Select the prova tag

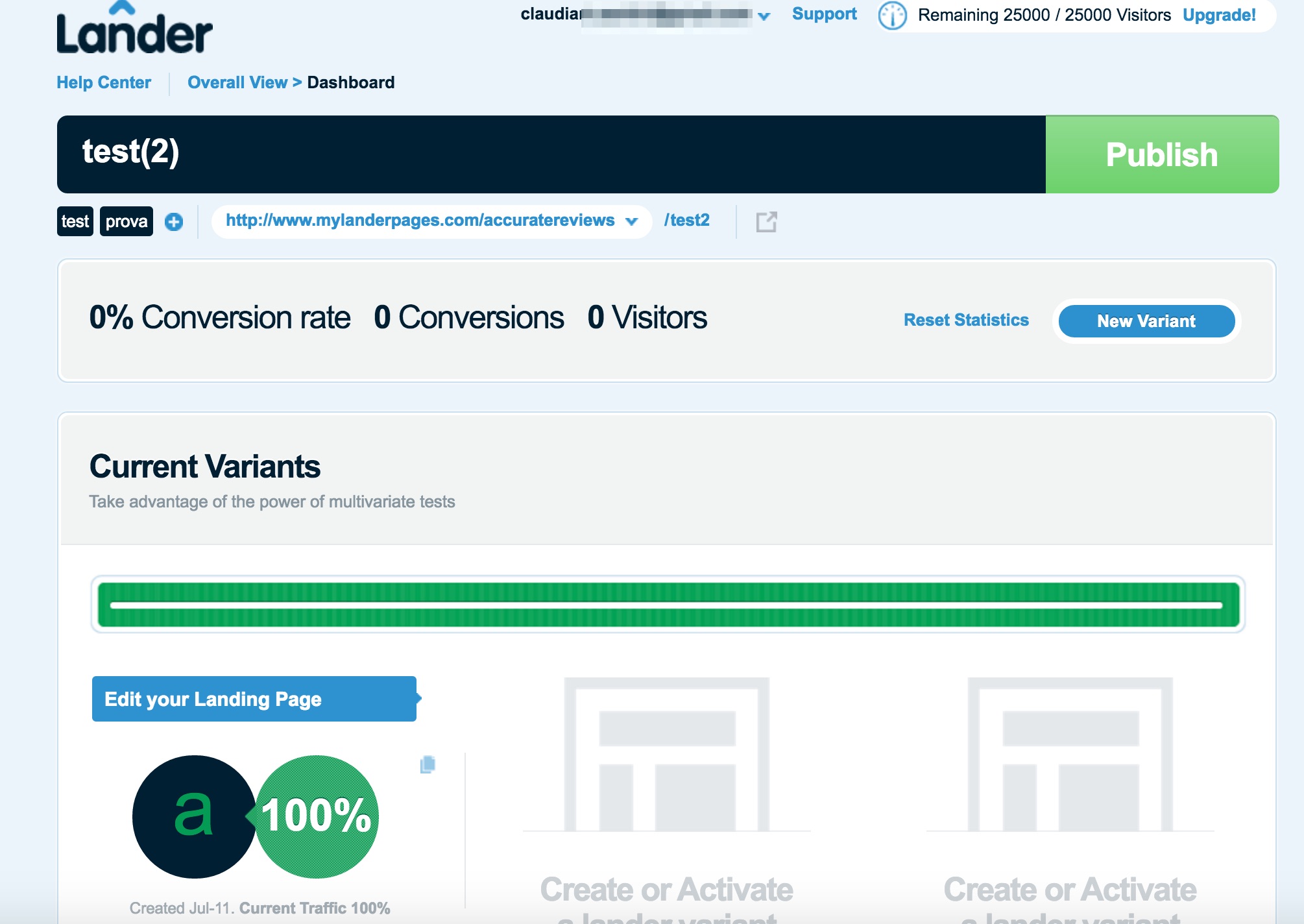coord(127,221)
